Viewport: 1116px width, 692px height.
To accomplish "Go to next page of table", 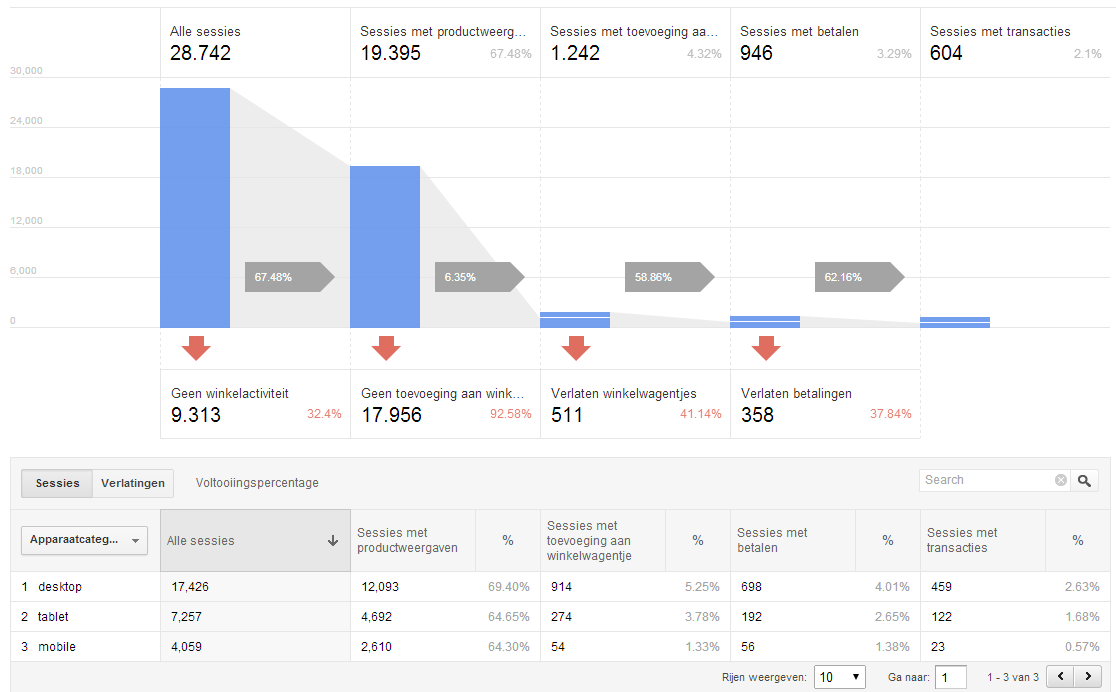I will pos(1086,677).
